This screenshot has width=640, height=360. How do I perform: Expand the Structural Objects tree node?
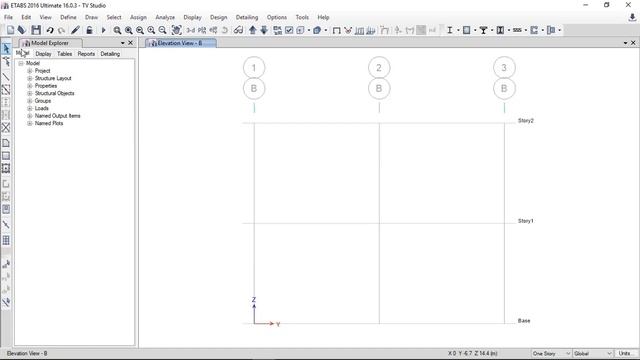(29, 93)
